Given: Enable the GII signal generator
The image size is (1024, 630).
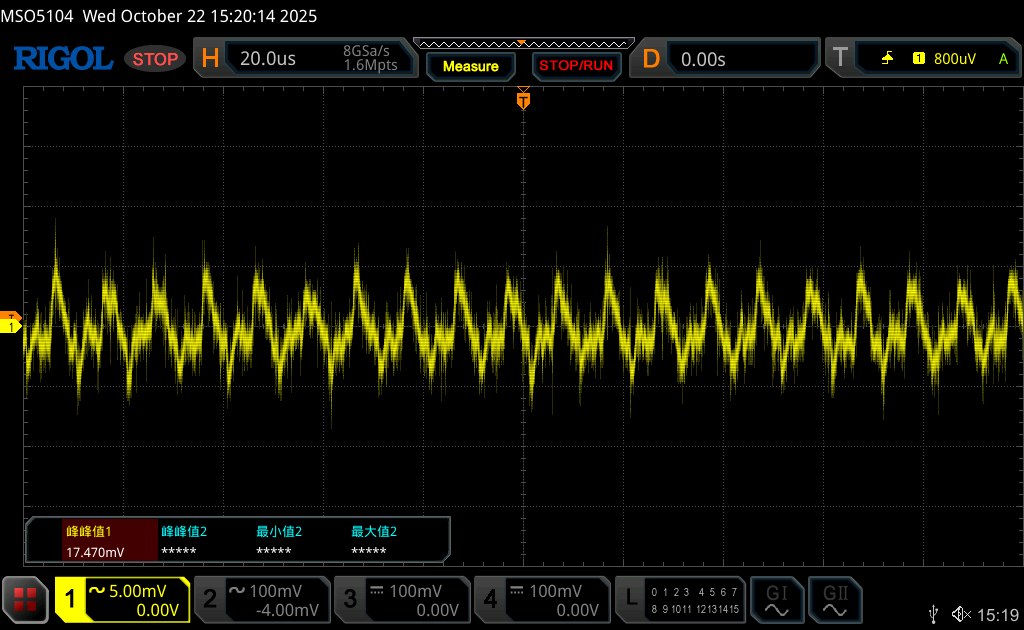Looking at the screenshot, I should pyautogui.click(x=835, y=599).
